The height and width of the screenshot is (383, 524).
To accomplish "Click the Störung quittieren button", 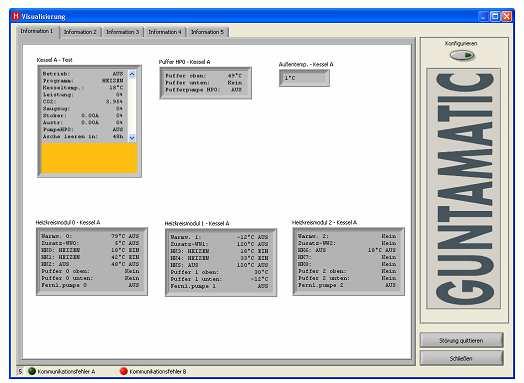I will point(461,340).
